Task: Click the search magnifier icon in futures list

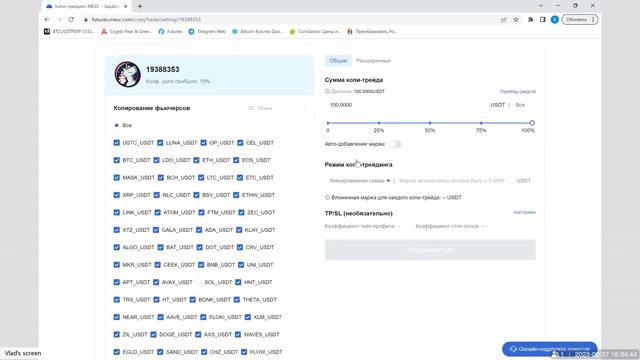Action: coord(251,108)
